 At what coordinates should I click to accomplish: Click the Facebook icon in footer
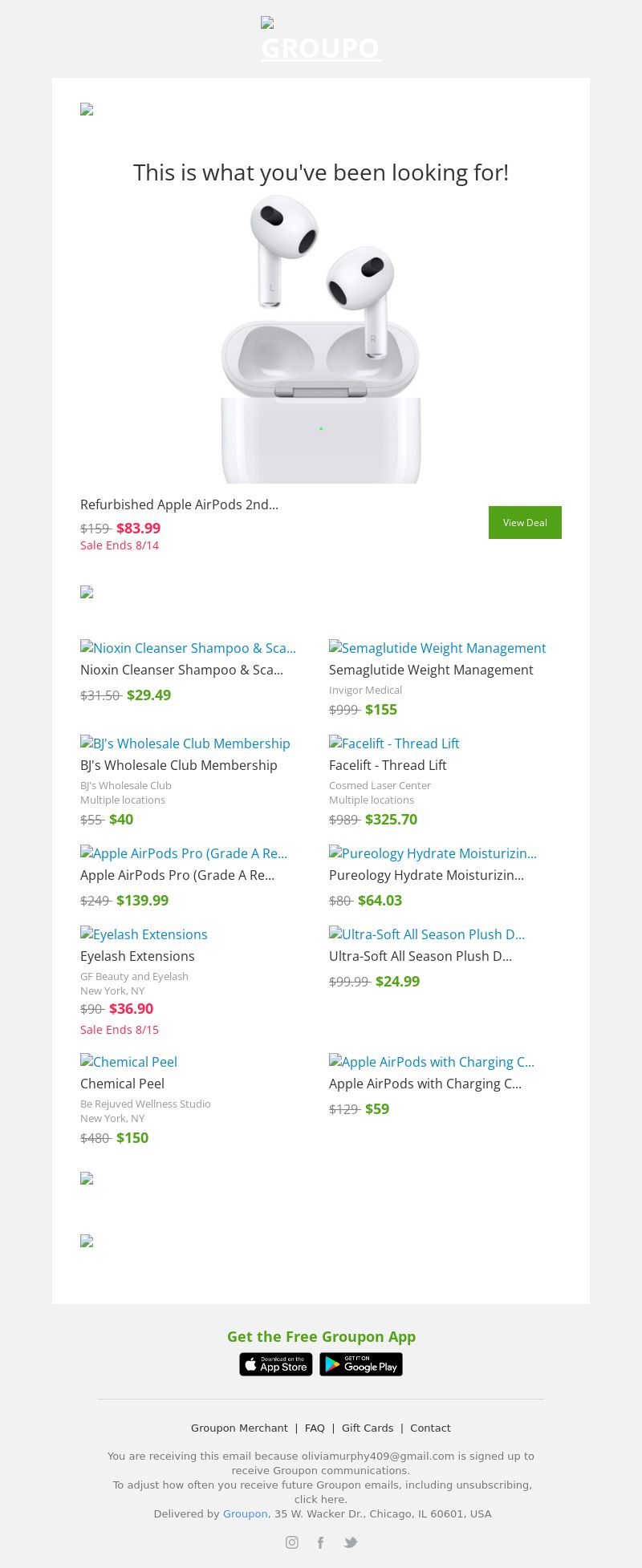(x=320, y=1542)
